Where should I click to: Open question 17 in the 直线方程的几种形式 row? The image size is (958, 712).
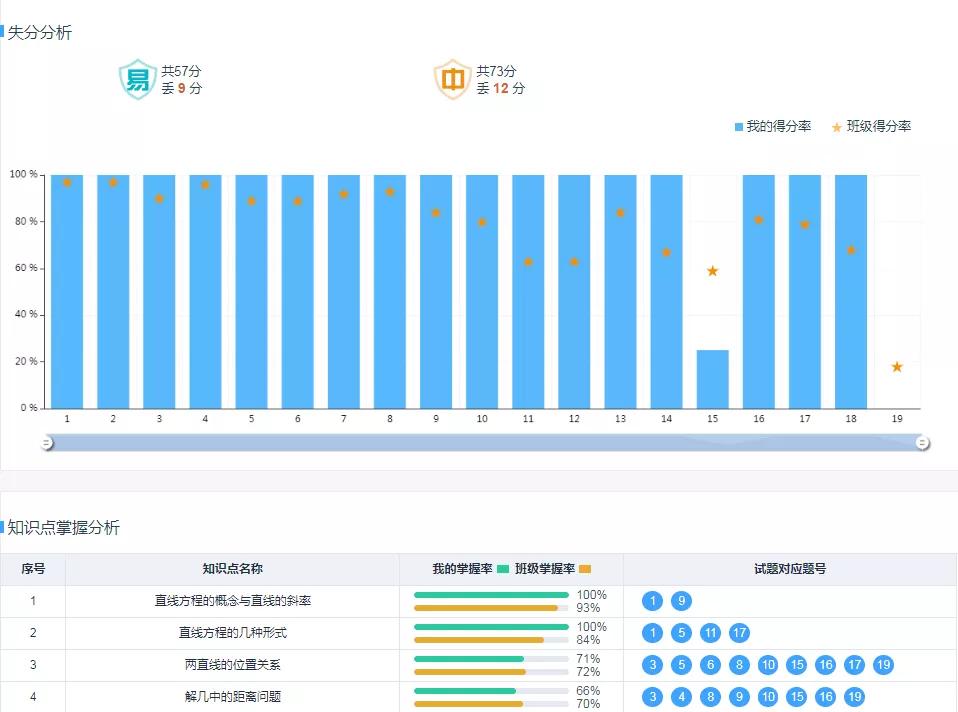click(x=739, y=633)
